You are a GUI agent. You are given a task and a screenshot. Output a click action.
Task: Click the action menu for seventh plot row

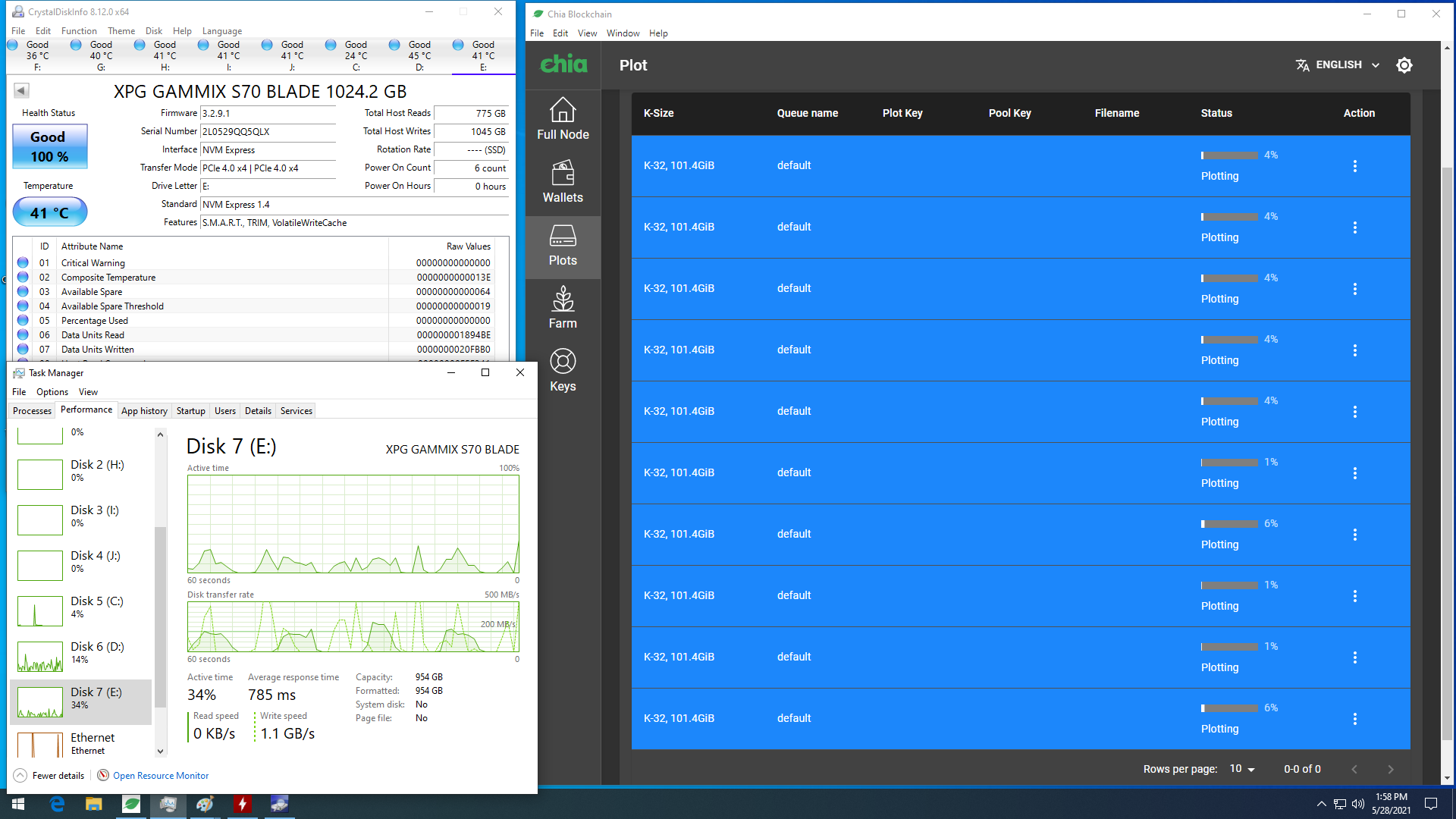coord(1355,534)
